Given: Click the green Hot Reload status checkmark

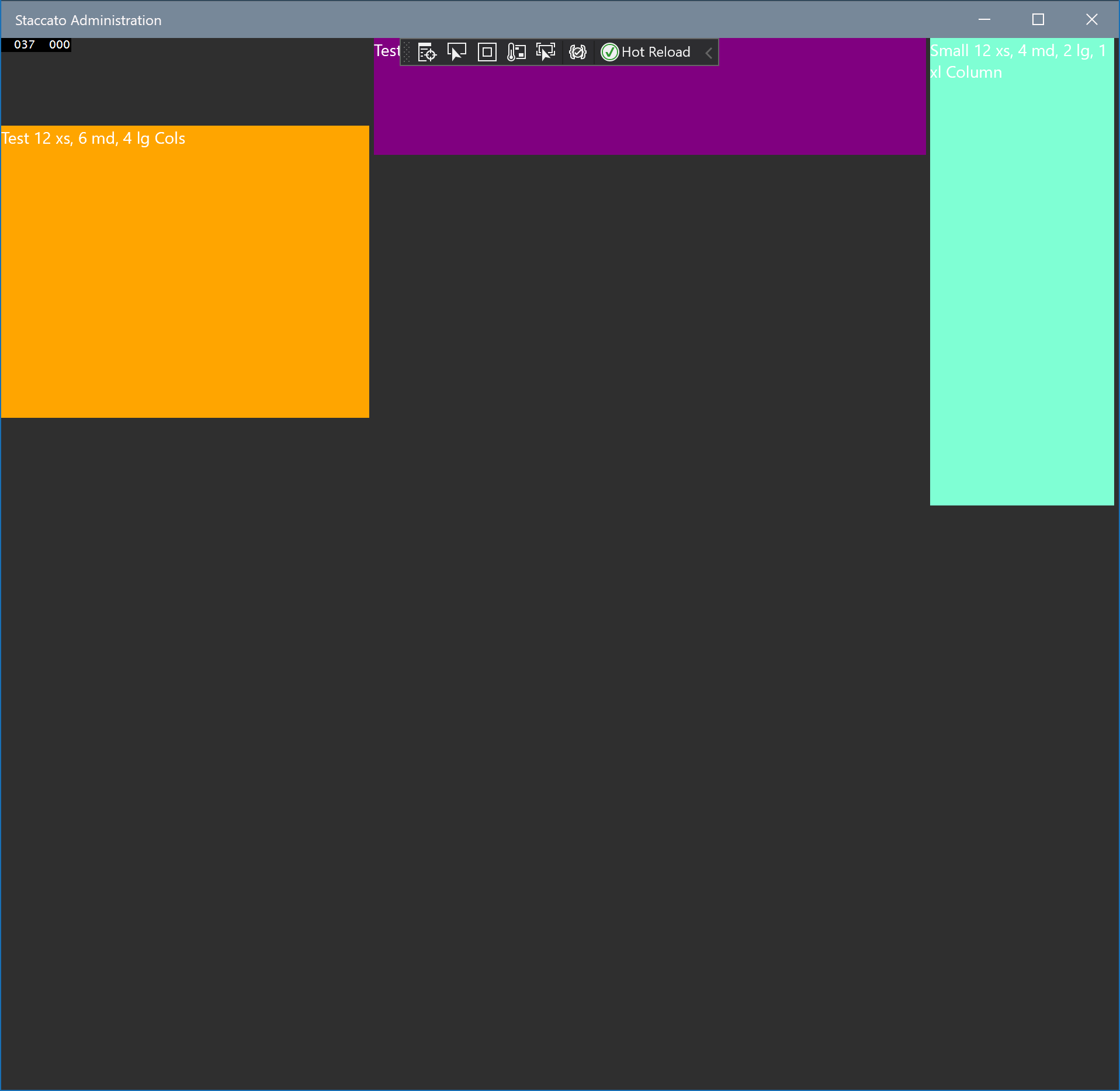Looking at the screenshot, I should pos(609,52).
